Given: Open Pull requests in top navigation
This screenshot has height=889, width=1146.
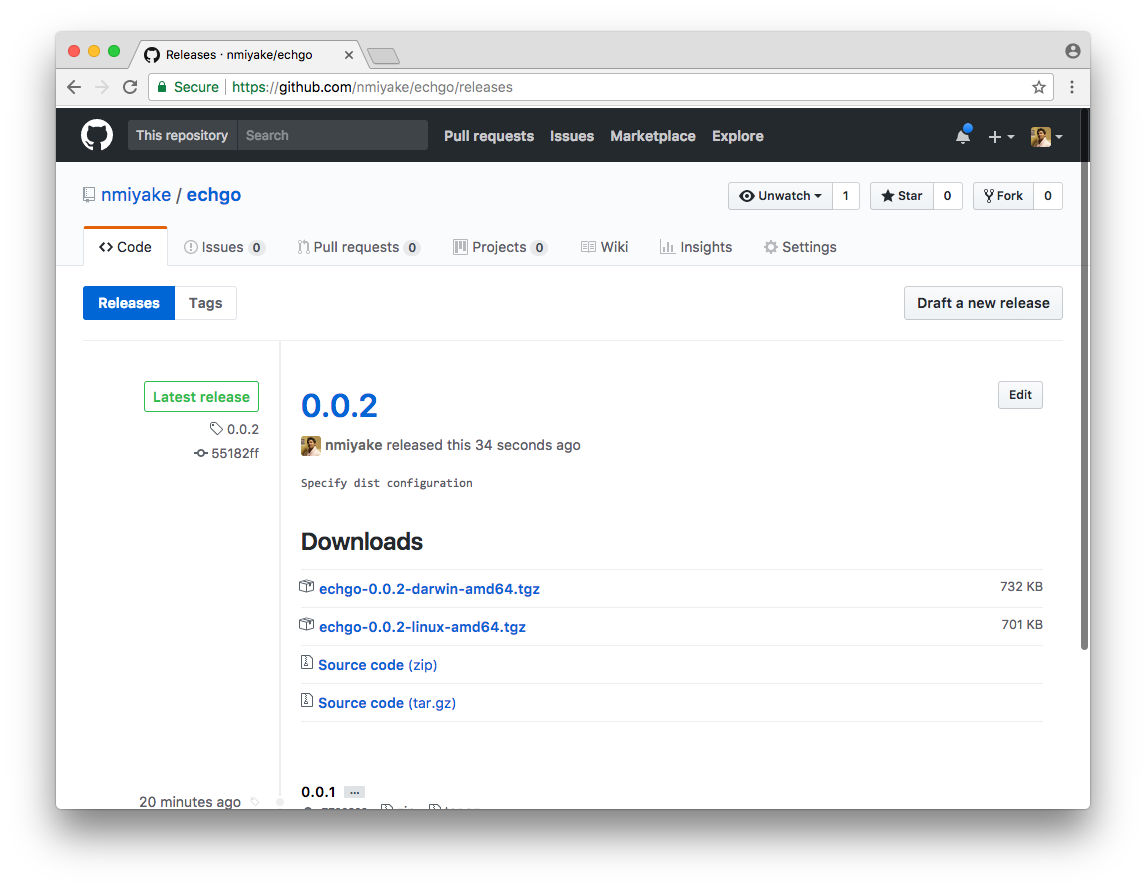Looking at the screenshot, I should point(489,136).
